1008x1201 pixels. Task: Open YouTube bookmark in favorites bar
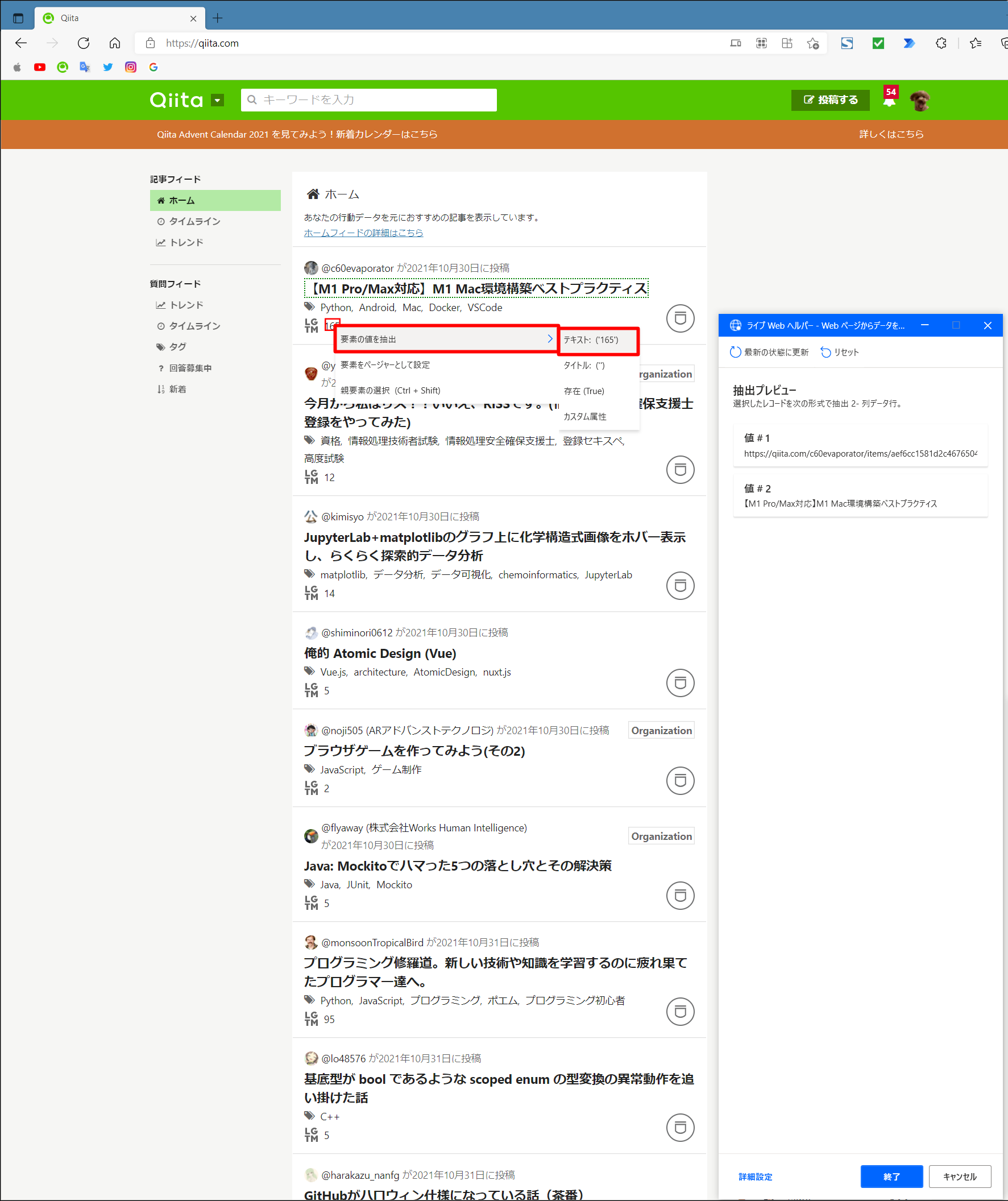39,67
